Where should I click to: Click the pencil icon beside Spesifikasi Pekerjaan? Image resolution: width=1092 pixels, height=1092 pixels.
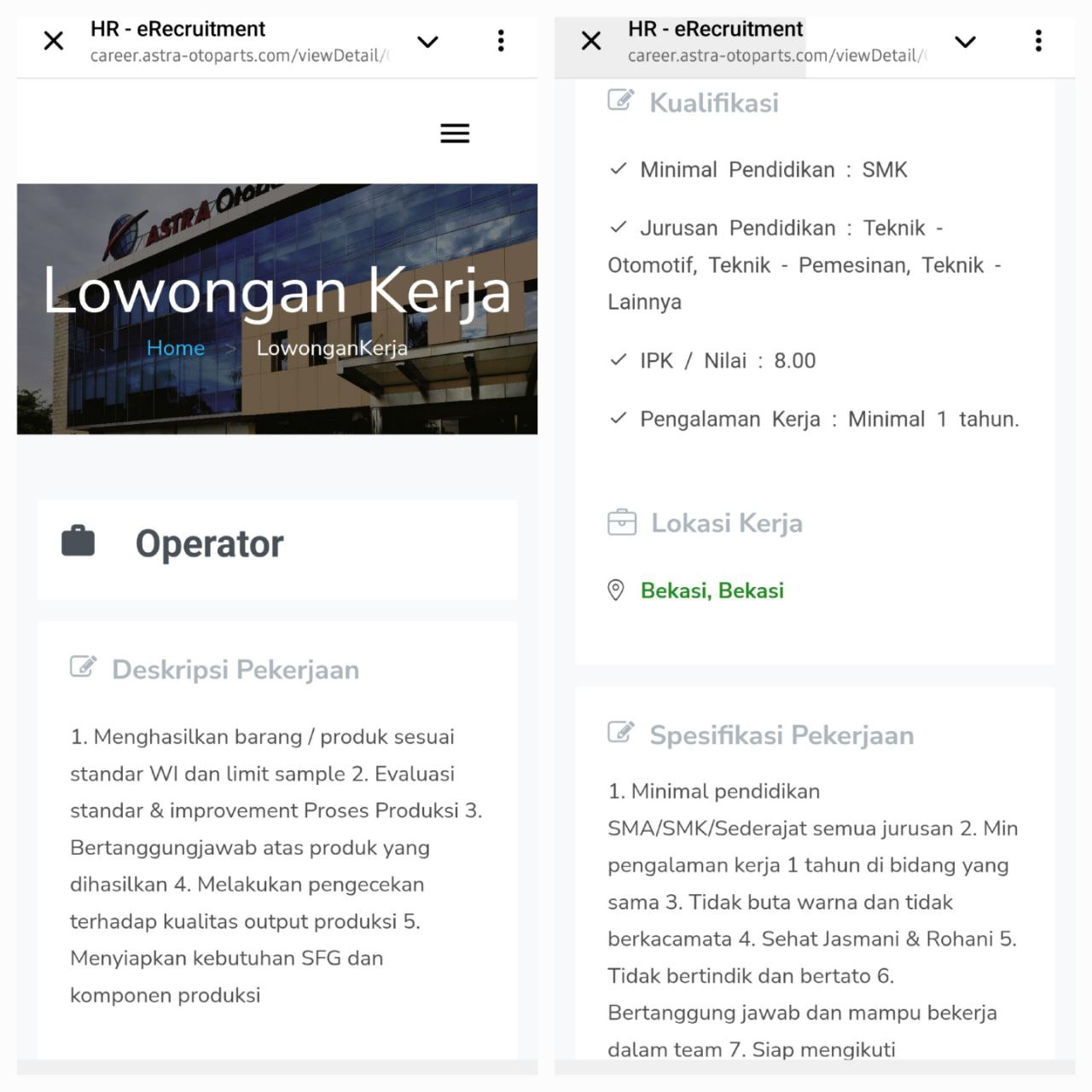click(620, 732)
